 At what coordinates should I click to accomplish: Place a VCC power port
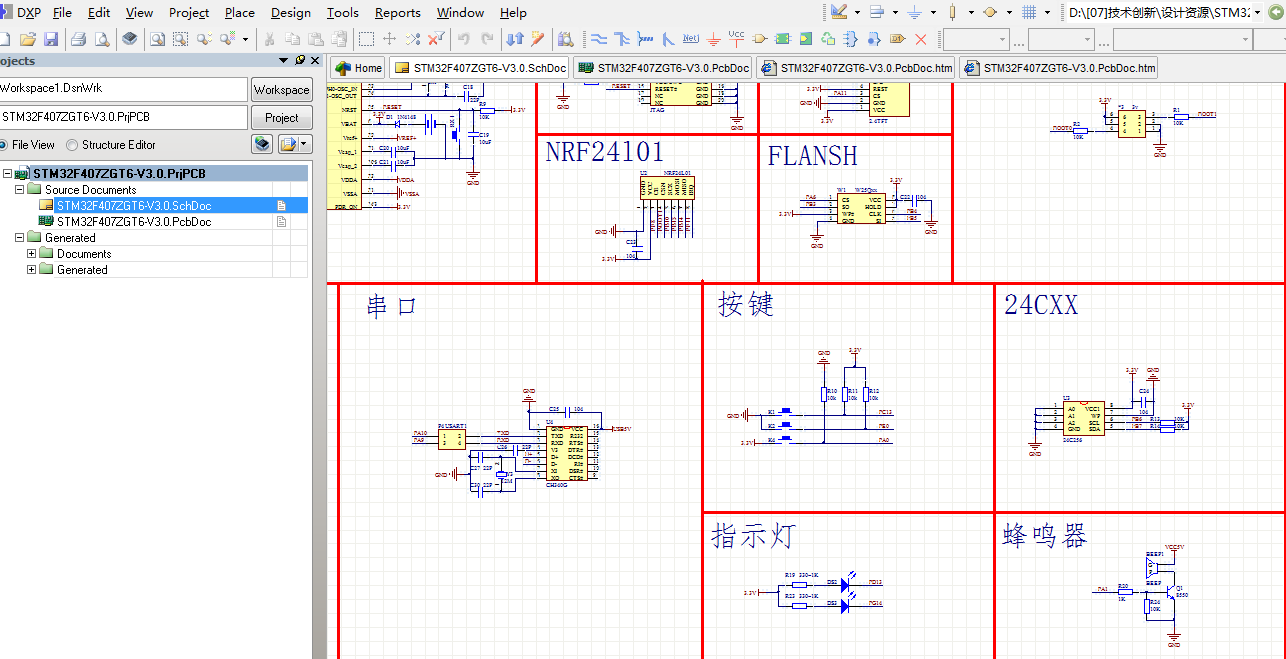click(x=736, y=39)
